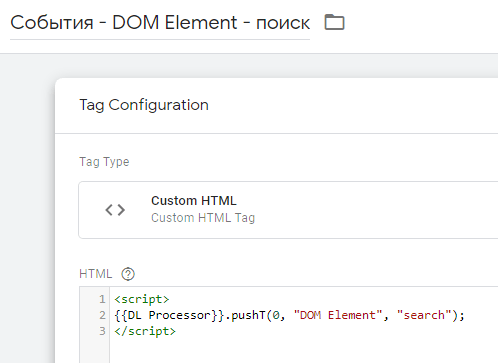The height and width of the screenshot is (363, 498).
Task: Click line number 1 in editor gutter
Action: pyautogui.click(x=102, y=299)
